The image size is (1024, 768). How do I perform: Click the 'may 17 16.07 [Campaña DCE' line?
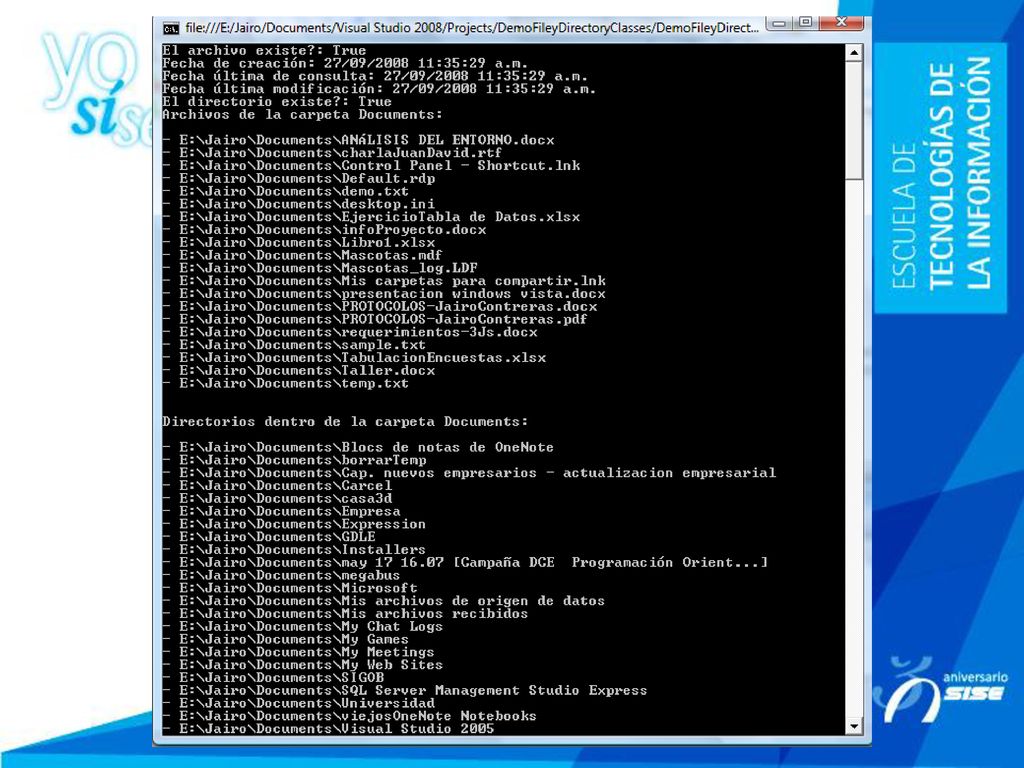point(466,562)
